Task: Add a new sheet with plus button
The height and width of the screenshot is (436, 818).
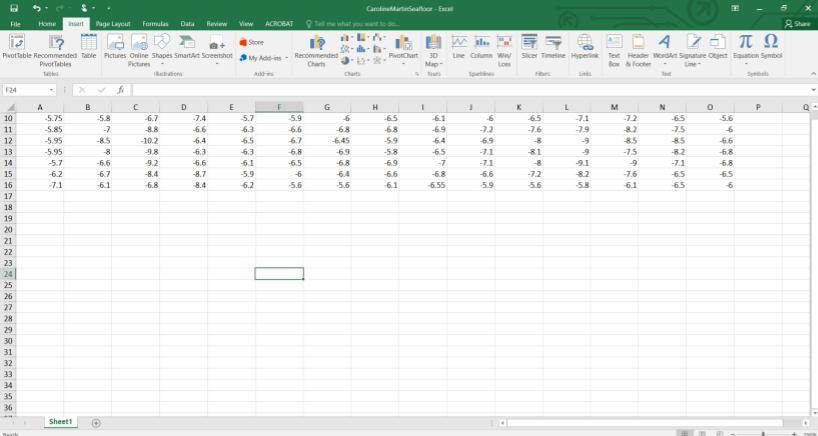Action: tap(96, 423)
